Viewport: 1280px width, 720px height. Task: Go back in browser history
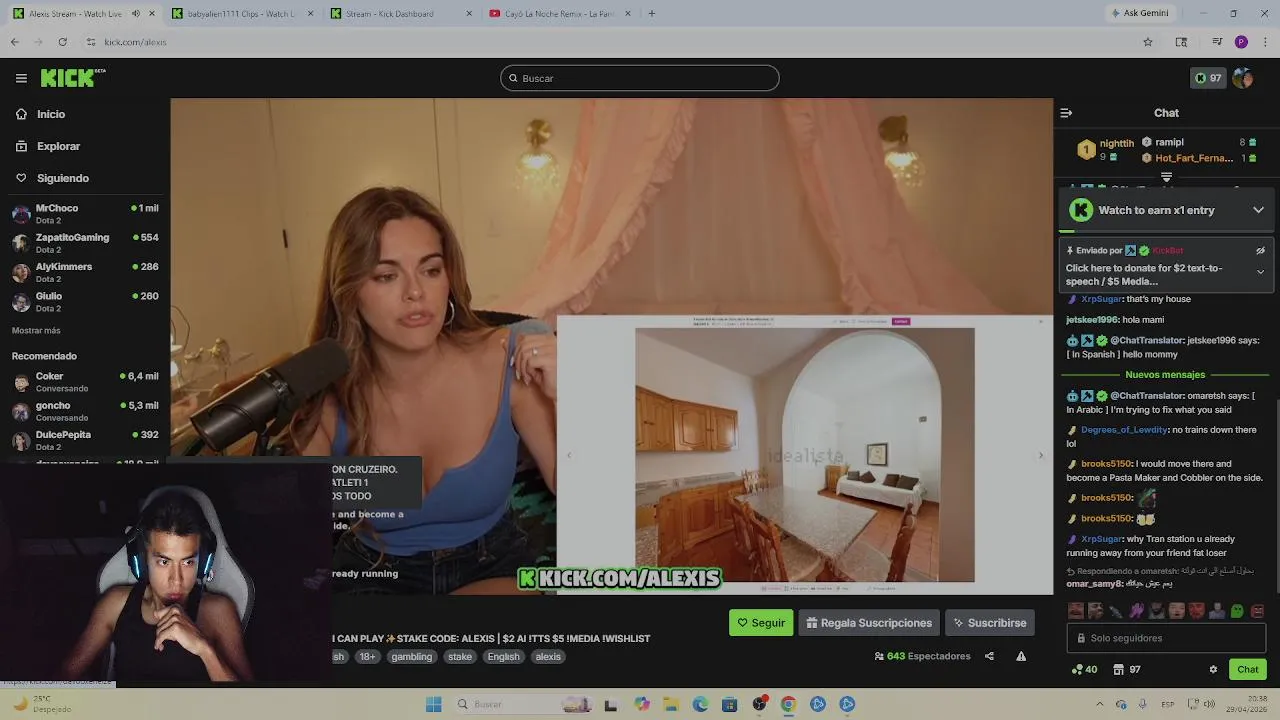point(14,42)
